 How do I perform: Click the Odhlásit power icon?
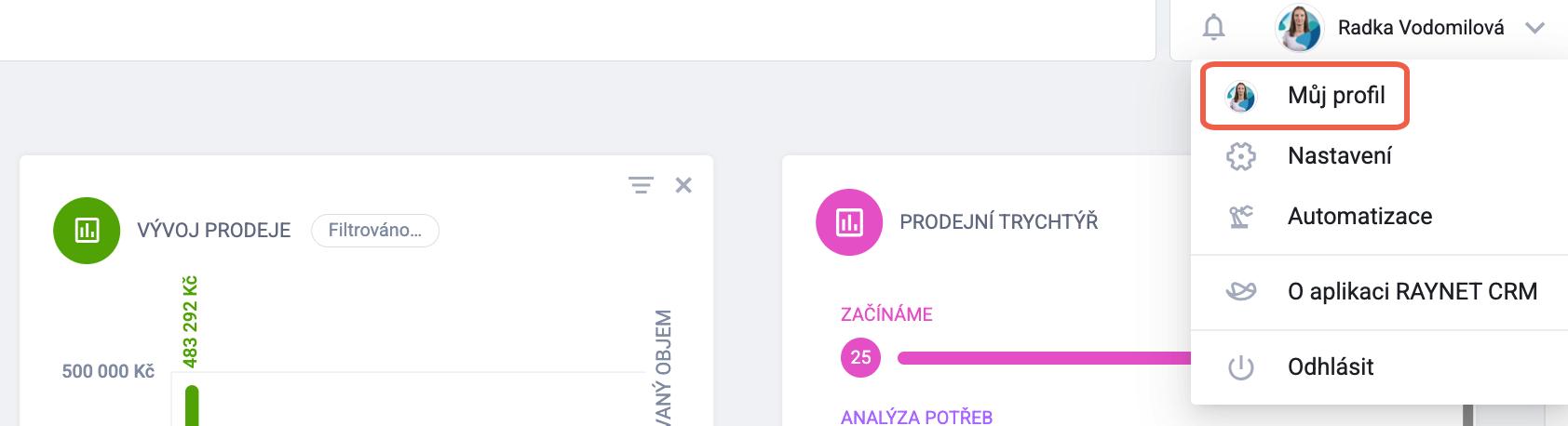1240,367
